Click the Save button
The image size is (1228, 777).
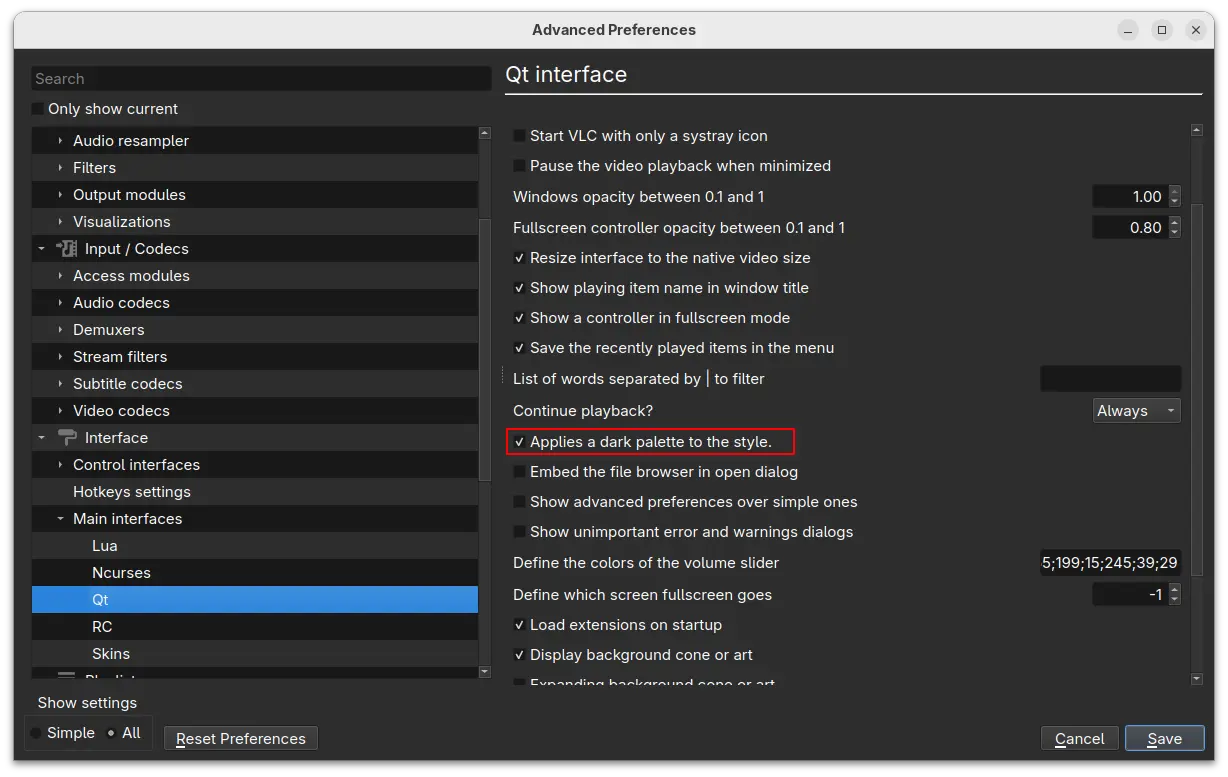tap(1164, 739)
